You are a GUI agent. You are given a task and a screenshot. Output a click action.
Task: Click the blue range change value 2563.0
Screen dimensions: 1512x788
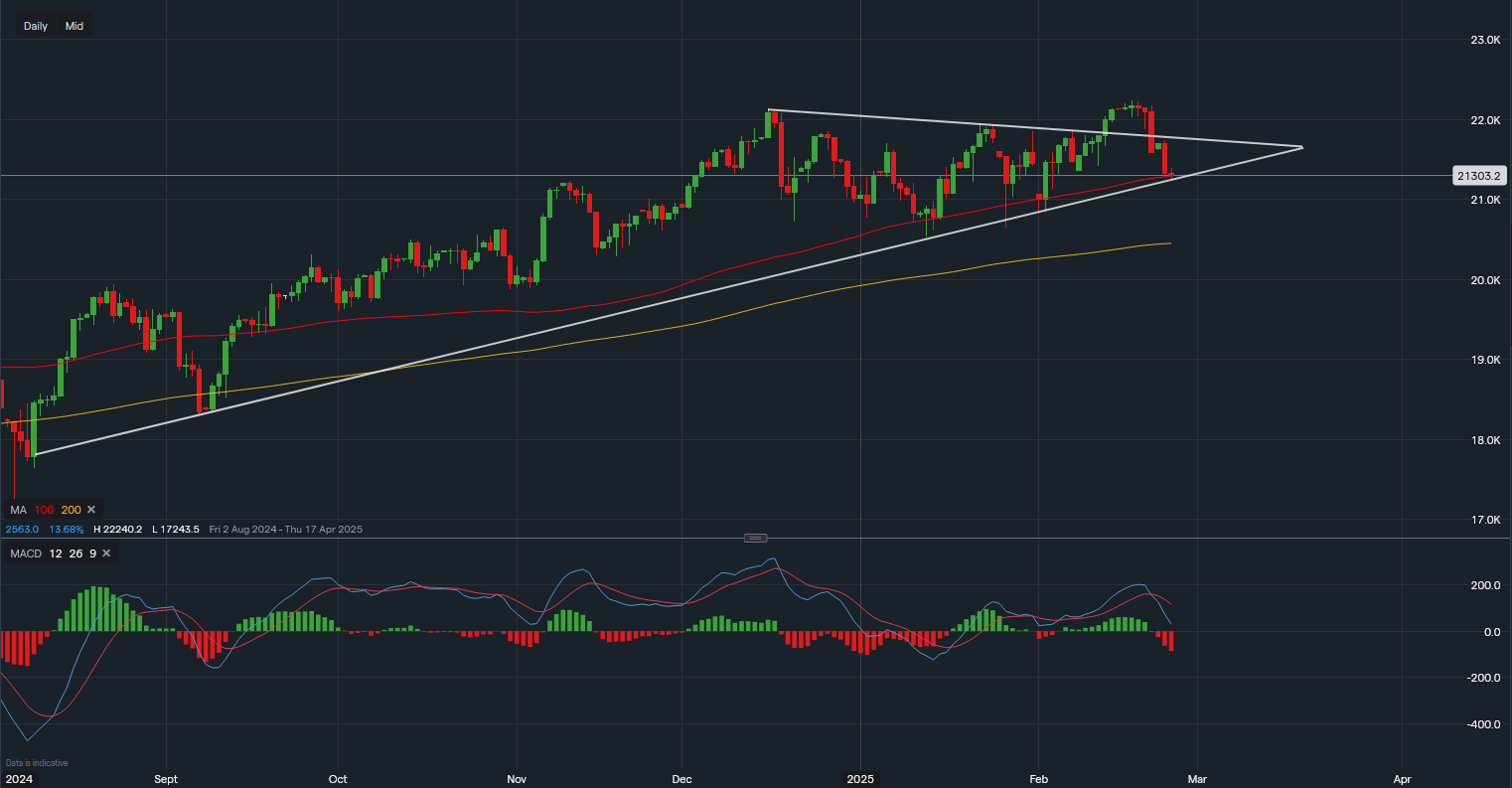click(x=21, y=530)
